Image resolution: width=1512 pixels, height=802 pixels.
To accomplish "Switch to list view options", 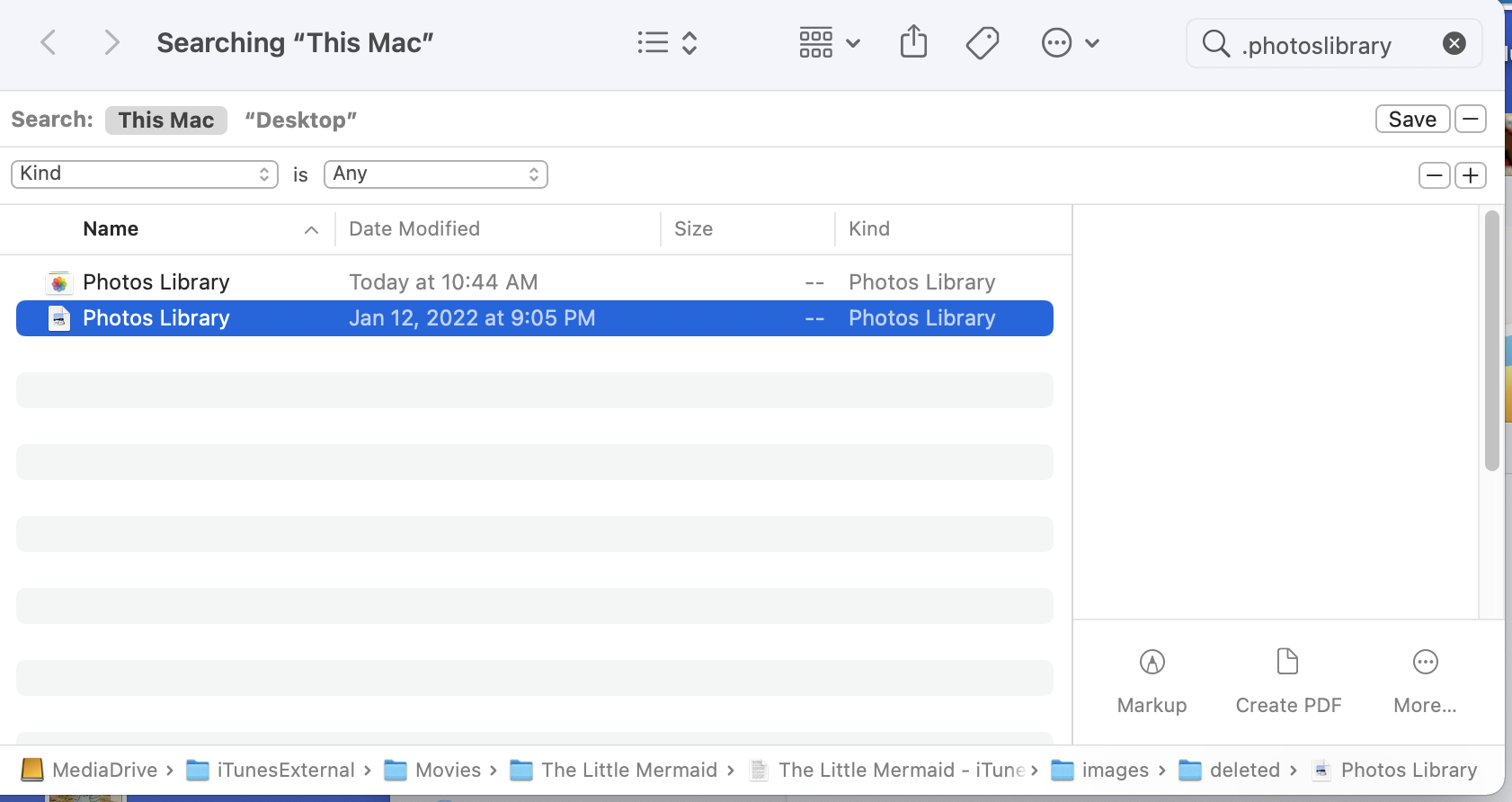I will click(667, 43).
